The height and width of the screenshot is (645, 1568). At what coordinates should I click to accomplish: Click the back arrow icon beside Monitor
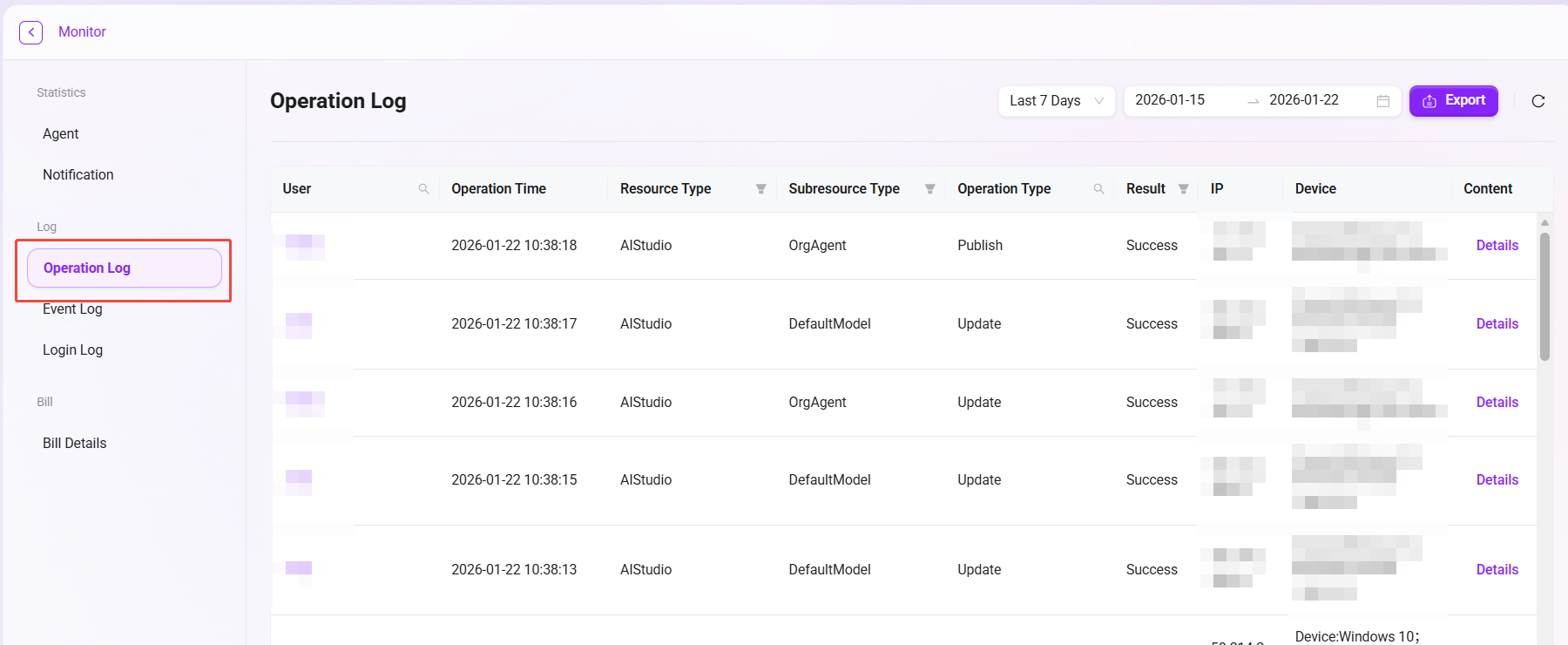(30, 32)
